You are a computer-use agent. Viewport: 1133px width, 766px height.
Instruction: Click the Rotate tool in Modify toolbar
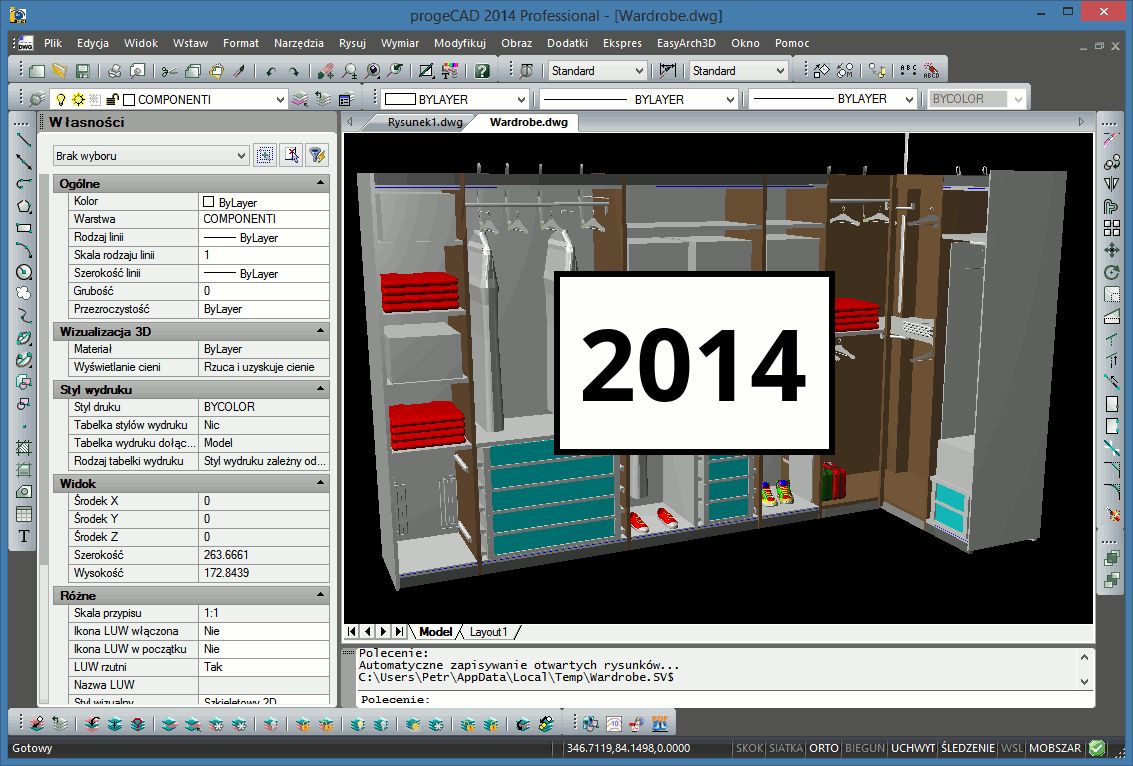point(1111,272)
